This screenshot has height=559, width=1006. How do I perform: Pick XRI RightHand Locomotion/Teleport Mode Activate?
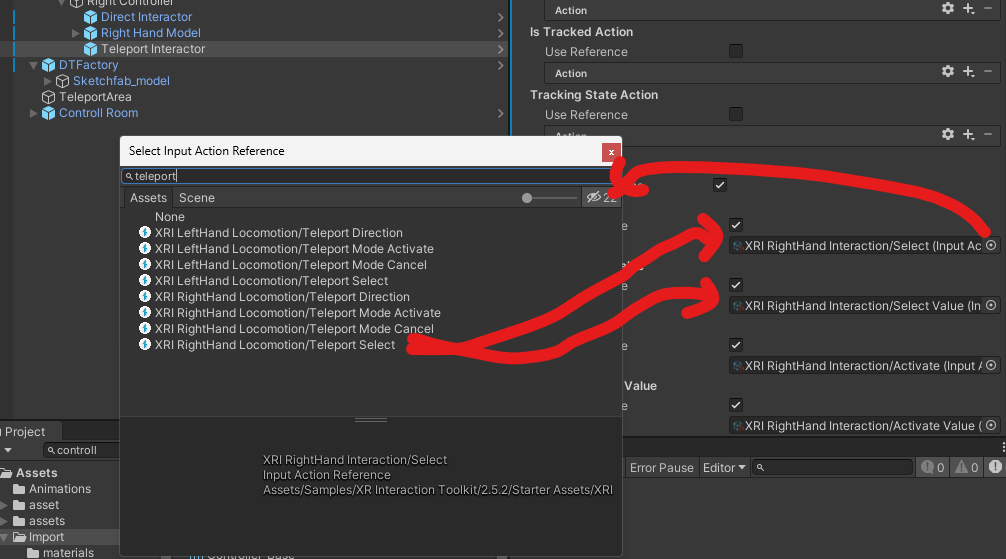click(x=297, y=313)
